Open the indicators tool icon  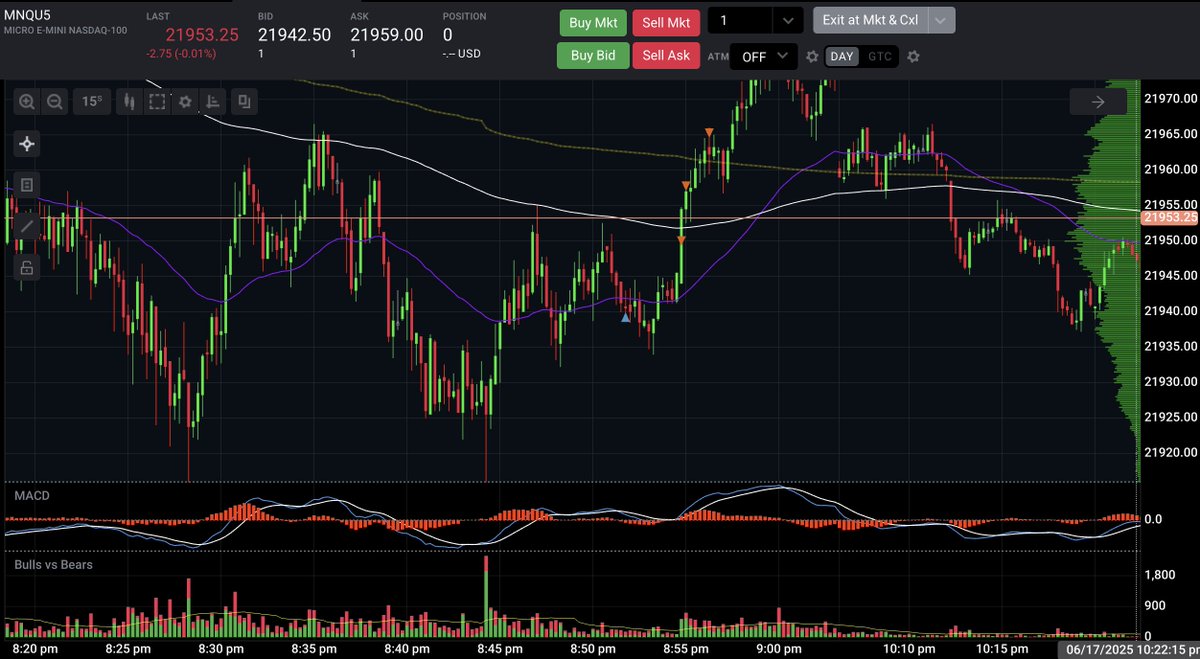pos(214,101)
